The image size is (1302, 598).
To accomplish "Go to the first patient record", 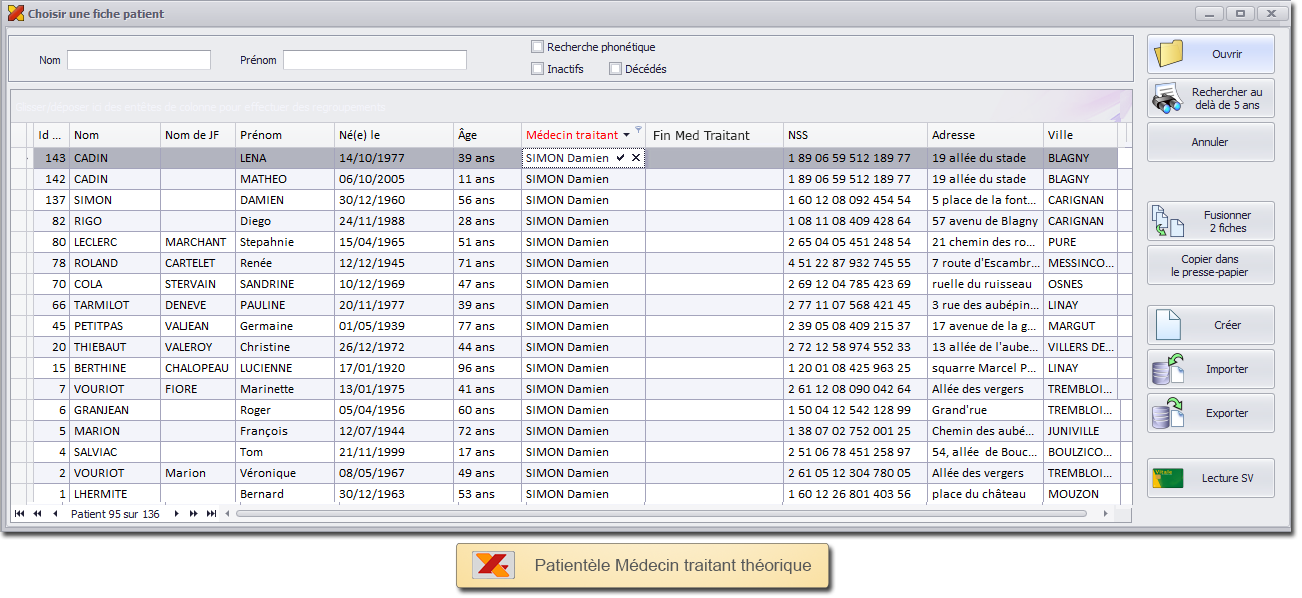I will [19, 513].
